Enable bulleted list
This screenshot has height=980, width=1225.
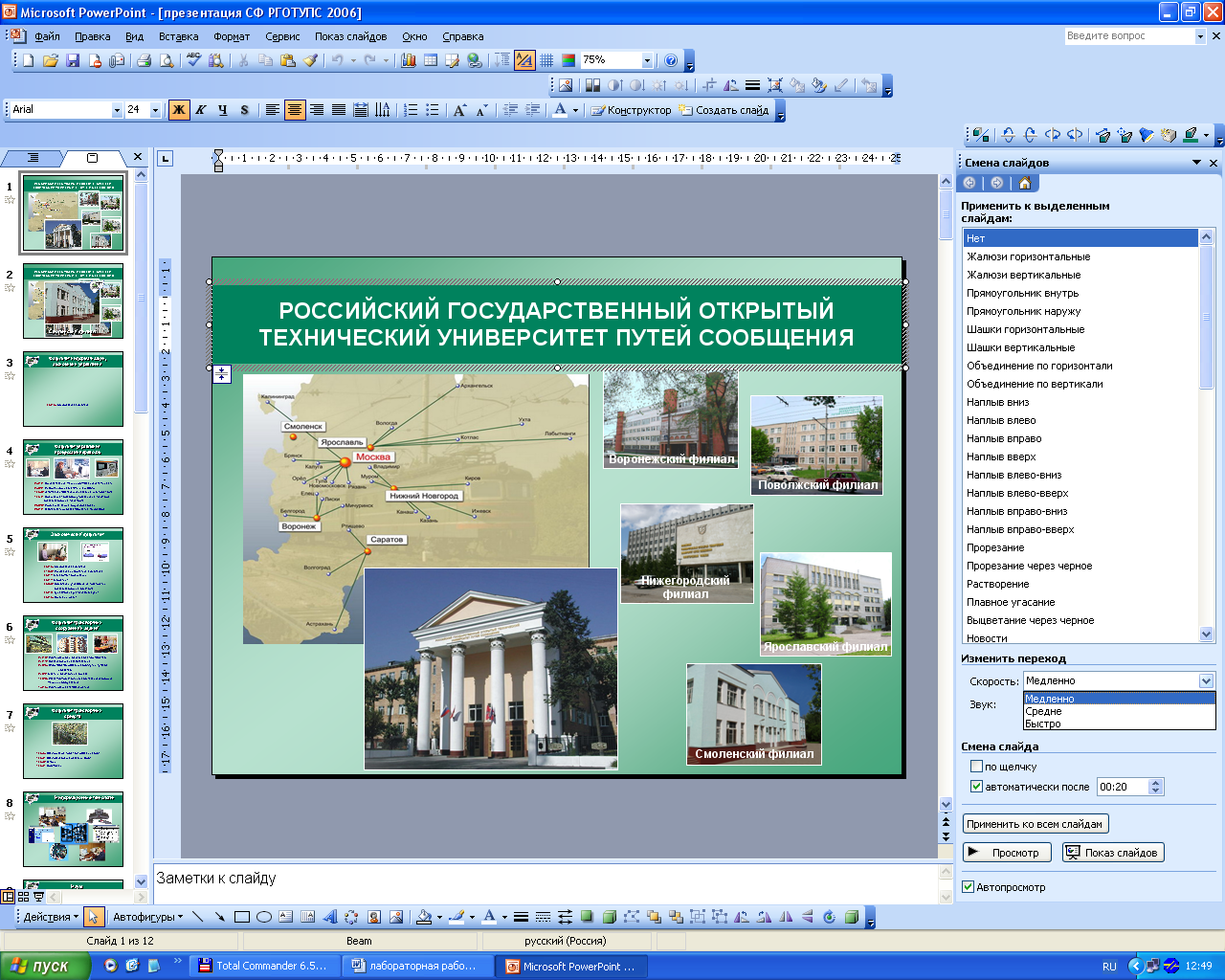coord(433,110)
